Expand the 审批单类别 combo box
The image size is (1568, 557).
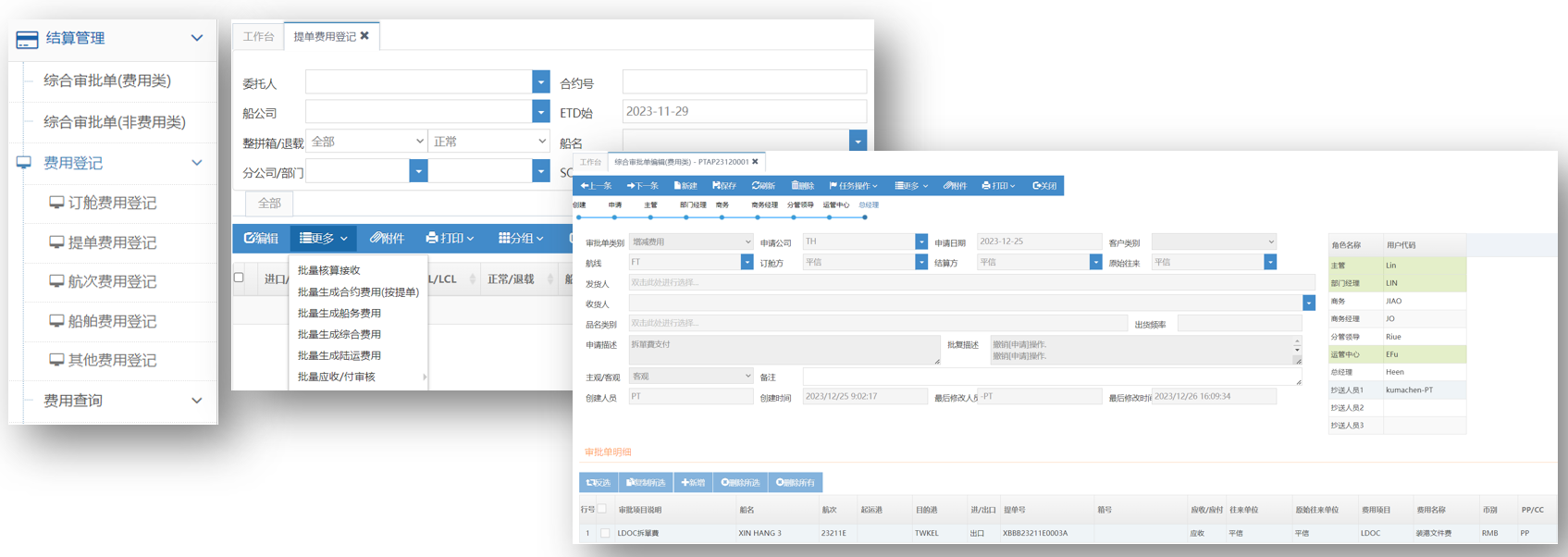coord(747,242)
